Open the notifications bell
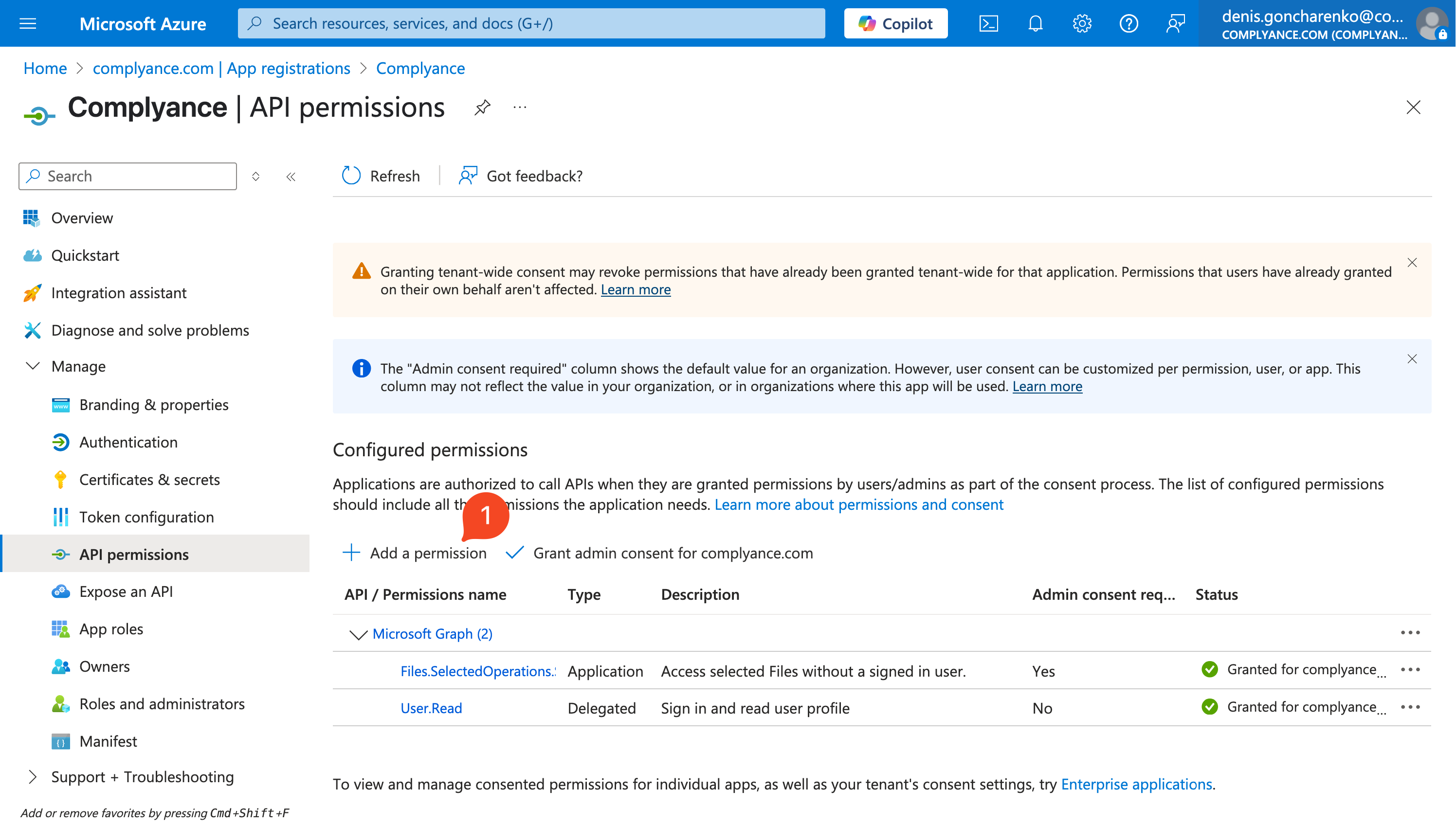The height and width of the screenshot is (825, 1456). tap(1036, 24)
